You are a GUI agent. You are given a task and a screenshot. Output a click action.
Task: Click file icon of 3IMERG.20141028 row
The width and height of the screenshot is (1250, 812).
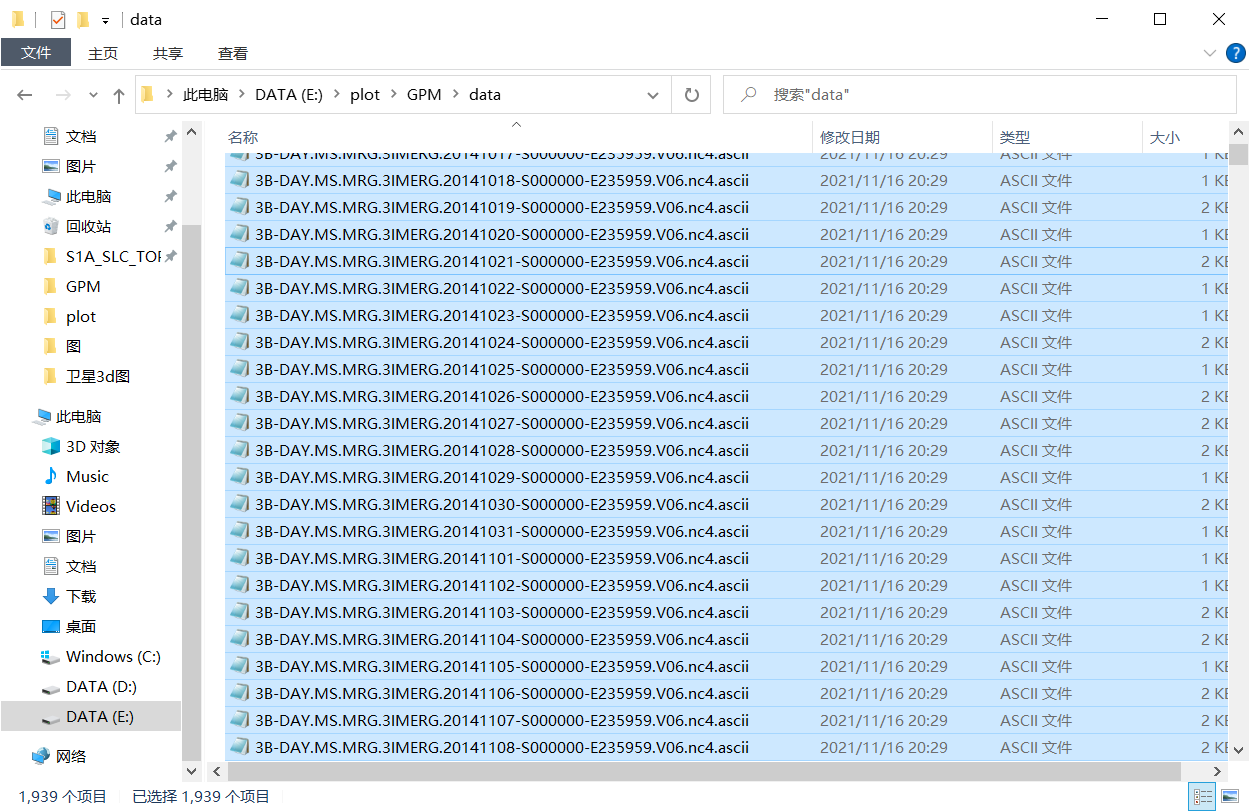239,451
